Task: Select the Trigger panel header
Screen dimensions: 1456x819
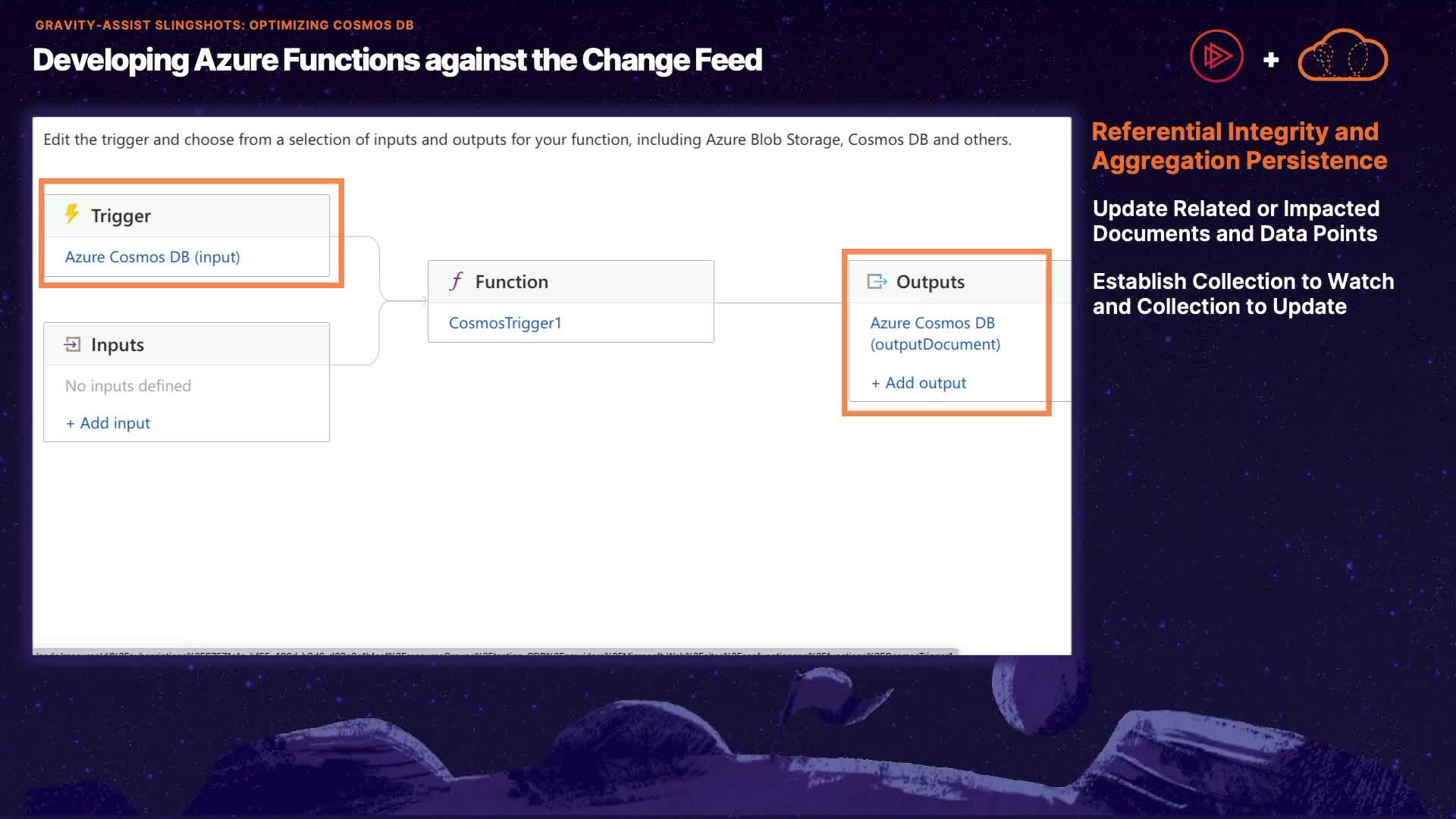Action: coord(187,216)
